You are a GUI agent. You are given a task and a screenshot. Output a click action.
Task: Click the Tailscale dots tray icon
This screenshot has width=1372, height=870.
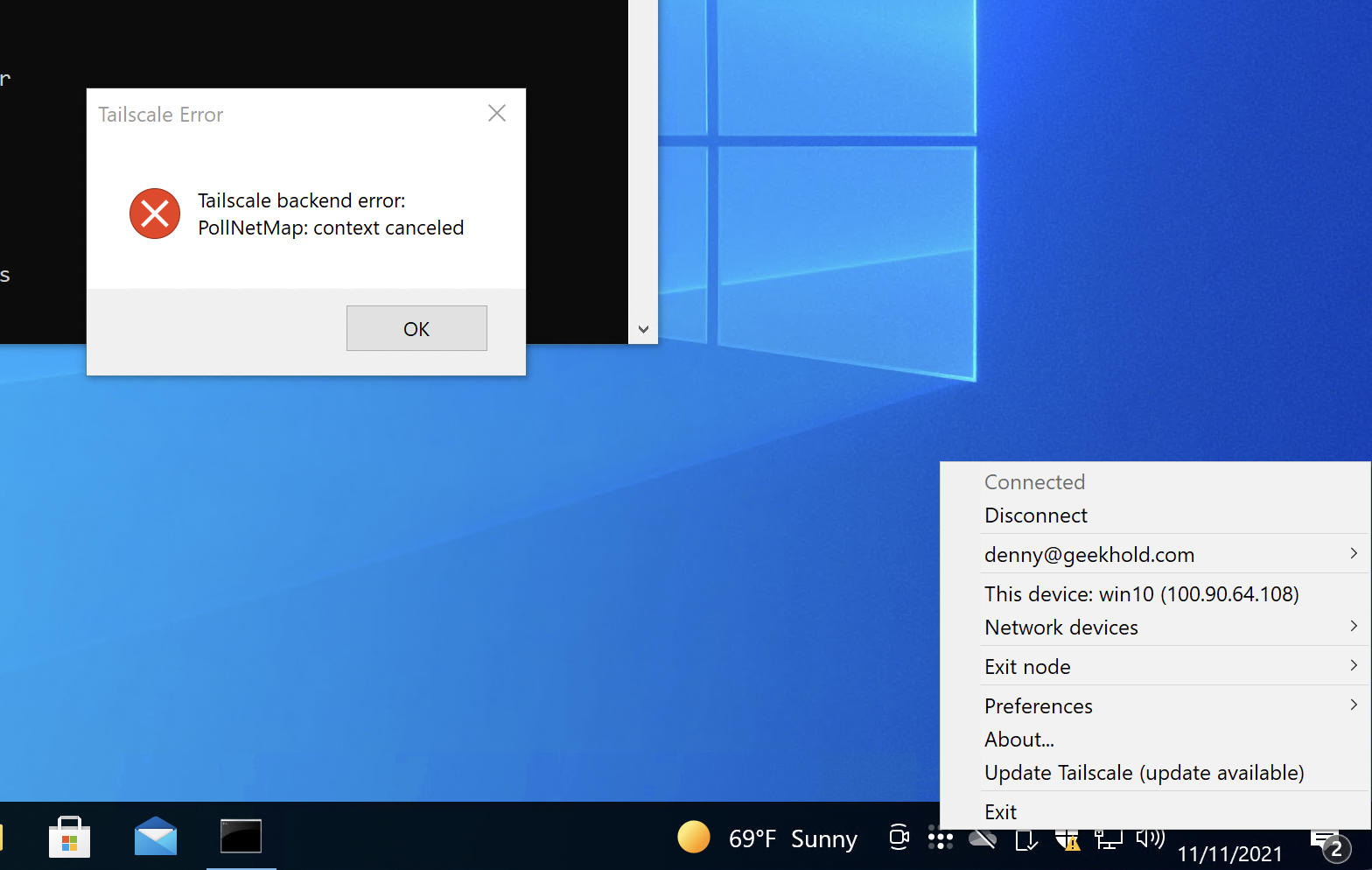[941, 838]
